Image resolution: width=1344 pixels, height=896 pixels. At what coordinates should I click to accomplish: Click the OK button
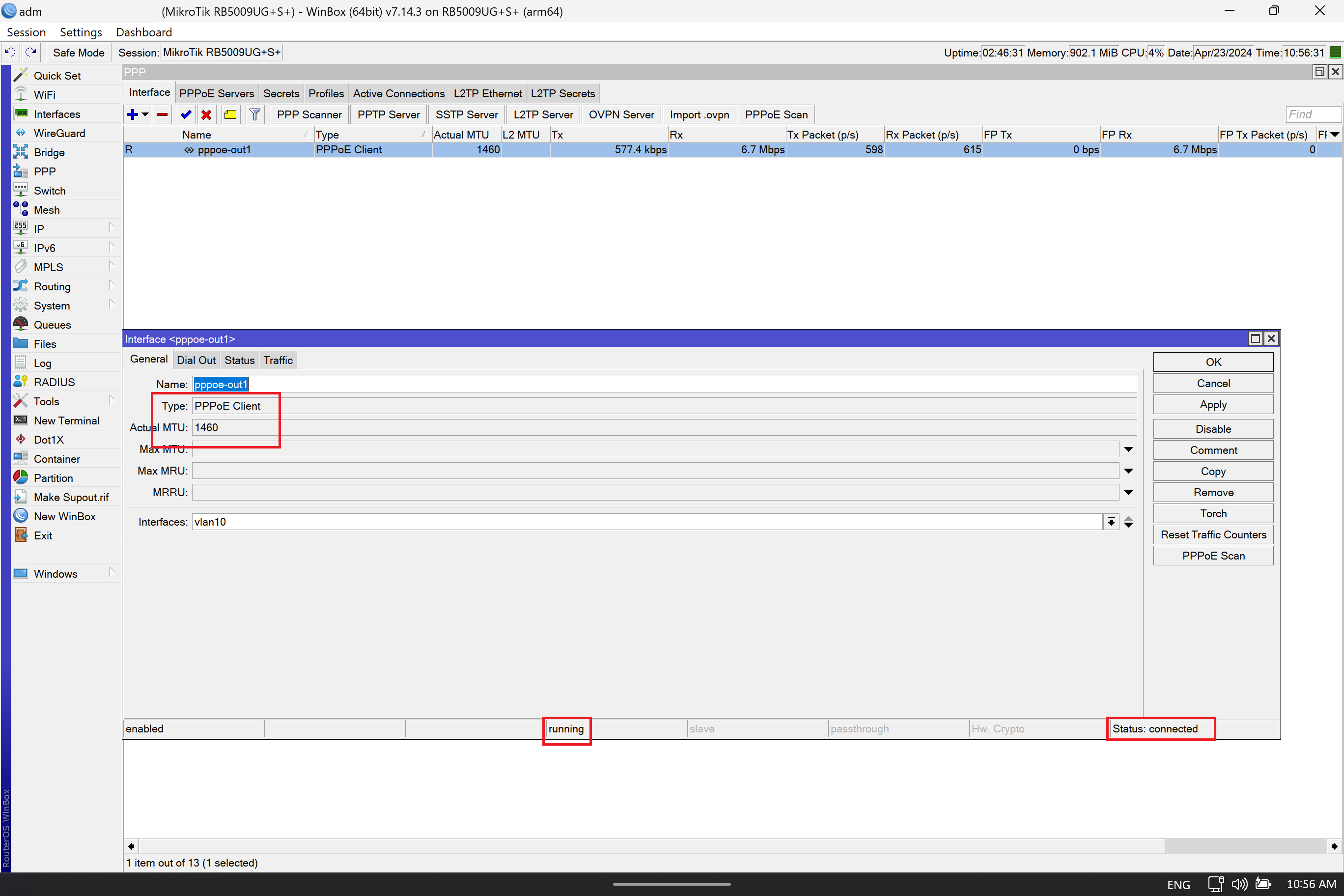click(1213, 362)
